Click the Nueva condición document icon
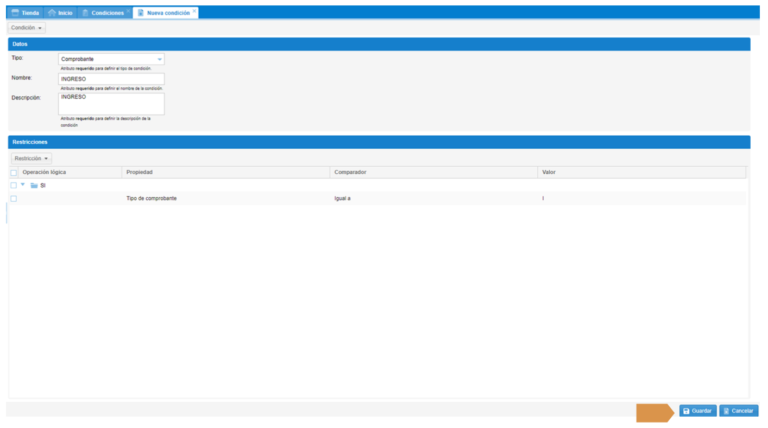 [x=140, y=13]
